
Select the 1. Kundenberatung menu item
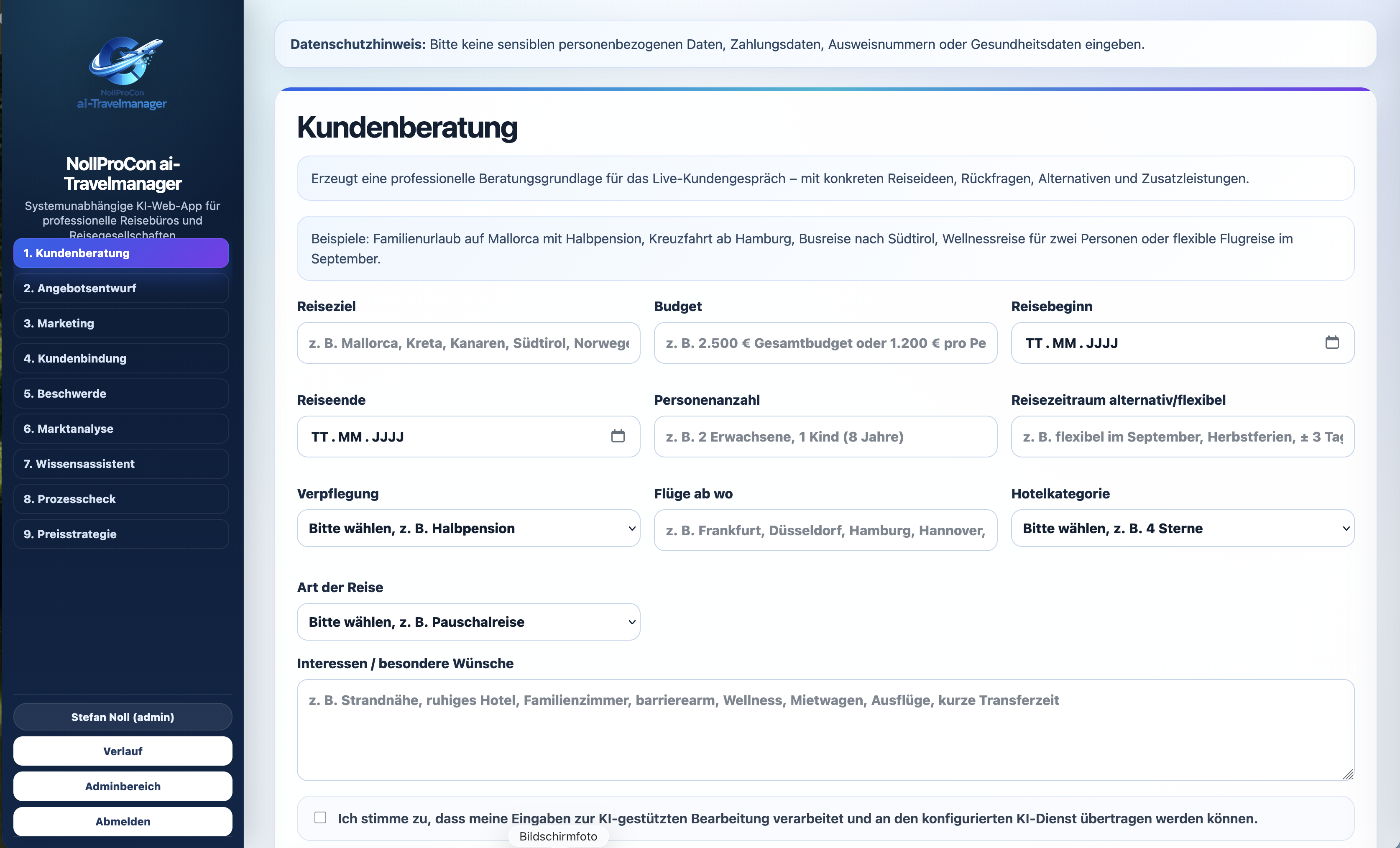[x=121, y=253]
